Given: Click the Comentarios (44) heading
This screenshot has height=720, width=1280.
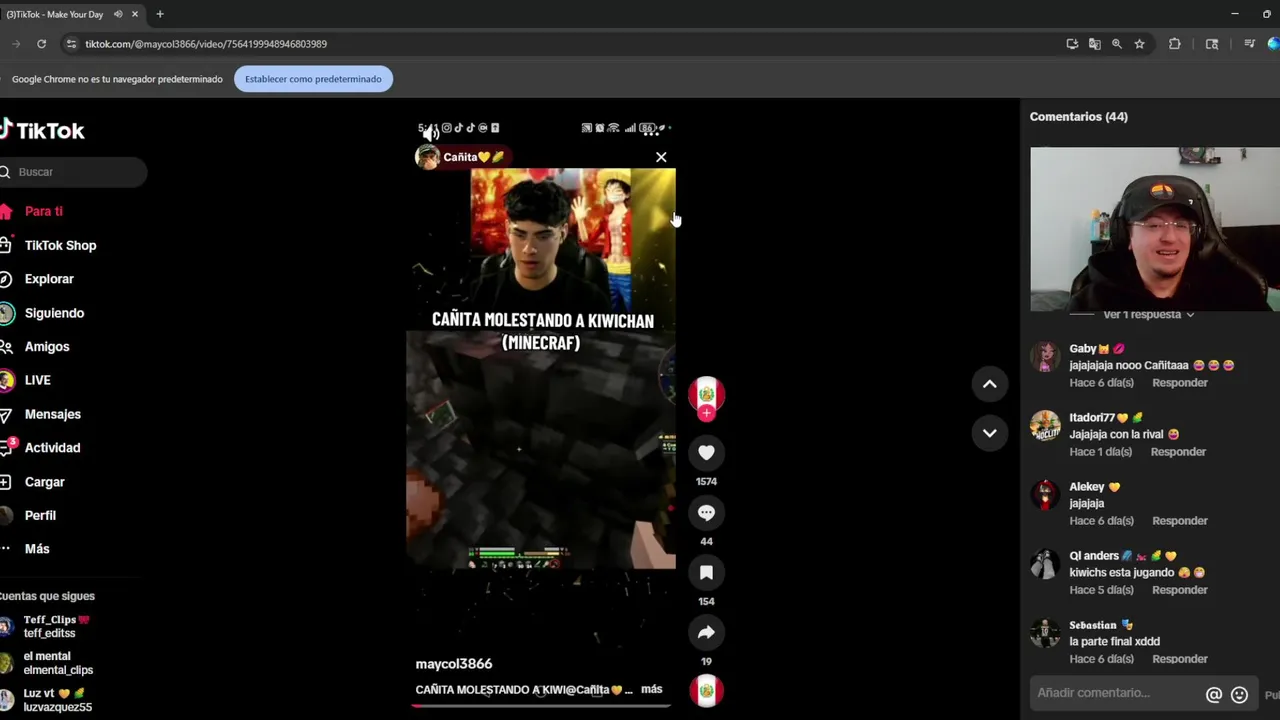Looking at the screenshot, I should point(1079,117).
